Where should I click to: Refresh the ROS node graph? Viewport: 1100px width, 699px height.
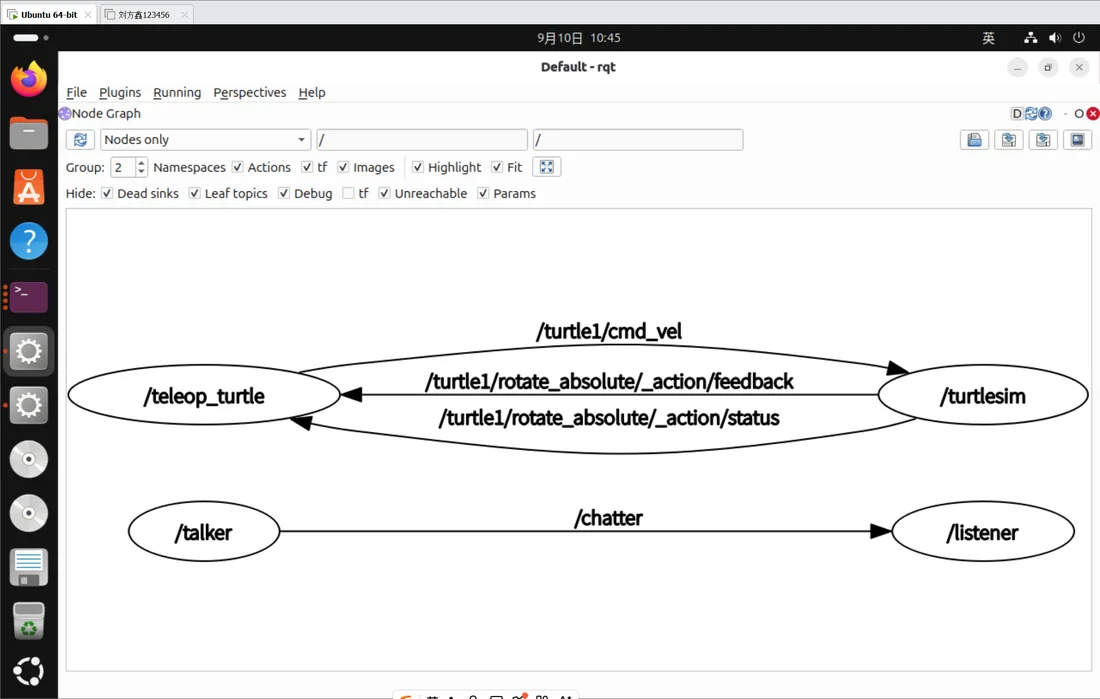pos(80,140)
